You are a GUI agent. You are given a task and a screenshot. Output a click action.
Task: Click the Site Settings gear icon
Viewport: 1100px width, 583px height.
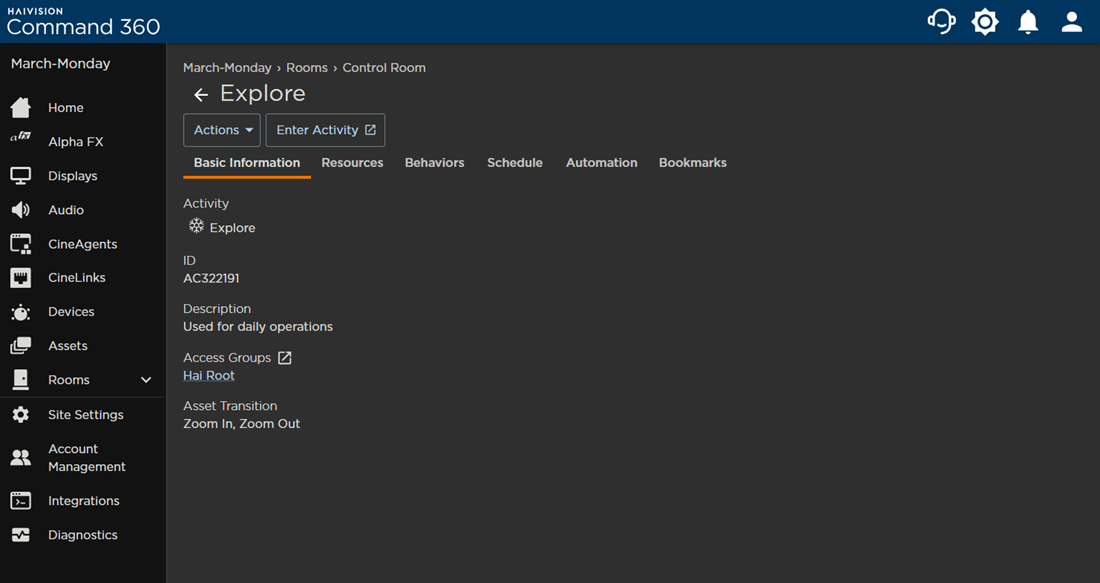(20, 415)
